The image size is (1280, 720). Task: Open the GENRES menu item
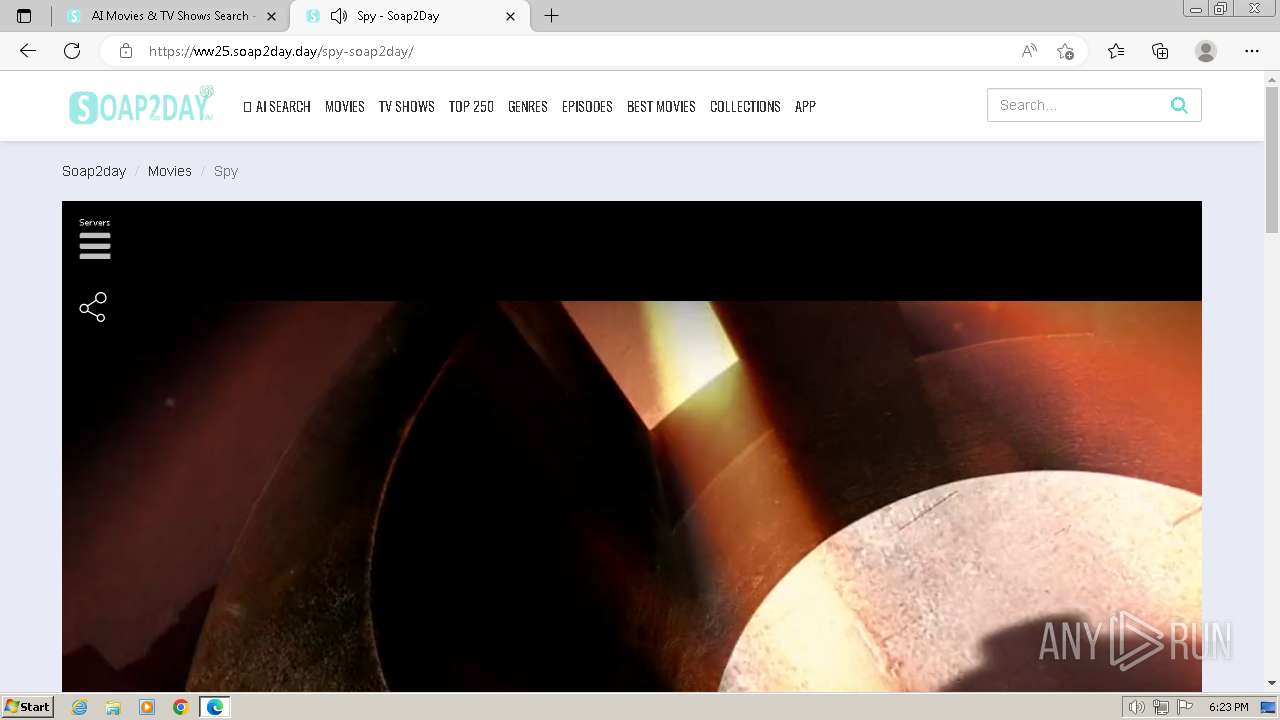528,106
